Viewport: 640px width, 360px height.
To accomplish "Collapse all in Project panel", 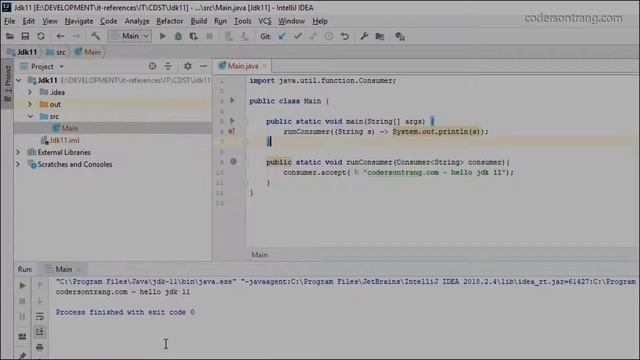I will point(168,66).
